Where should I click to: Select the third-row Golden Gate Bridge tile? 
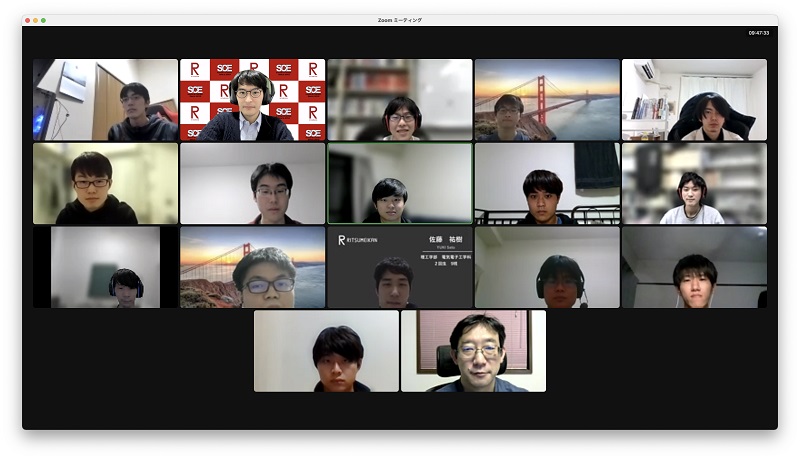pos(252,267)
